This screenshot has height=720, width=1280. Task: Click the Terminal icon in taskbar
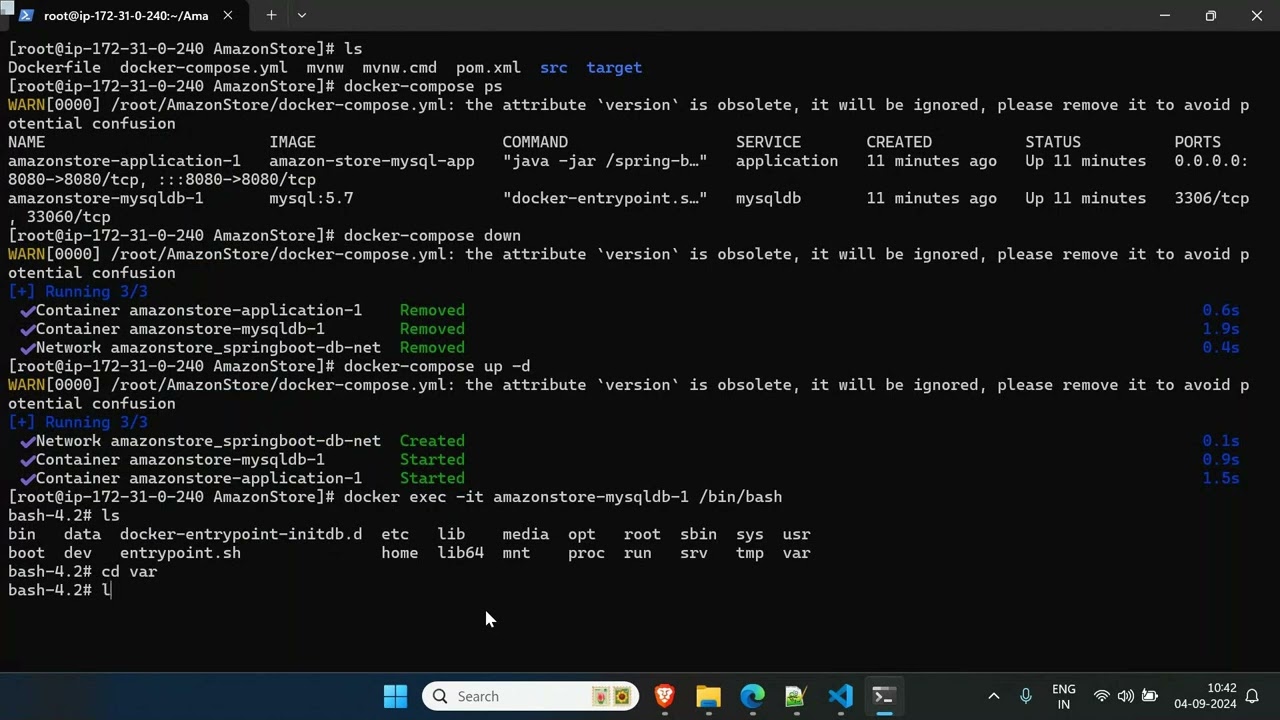884,696
